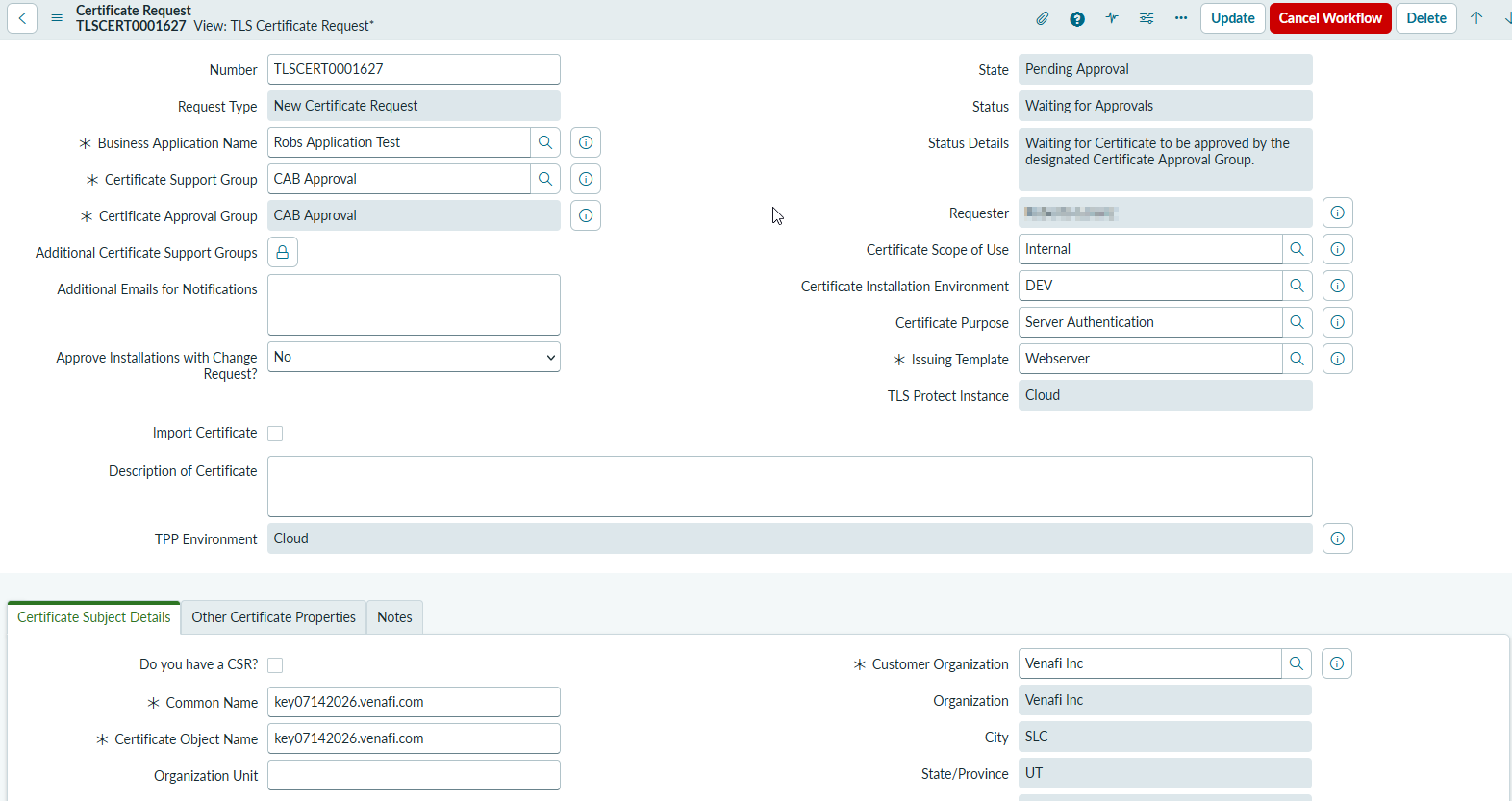Viewport: 1512px width, 801px height.
Task: Click the Common Name input
Action: pos(414,702)
